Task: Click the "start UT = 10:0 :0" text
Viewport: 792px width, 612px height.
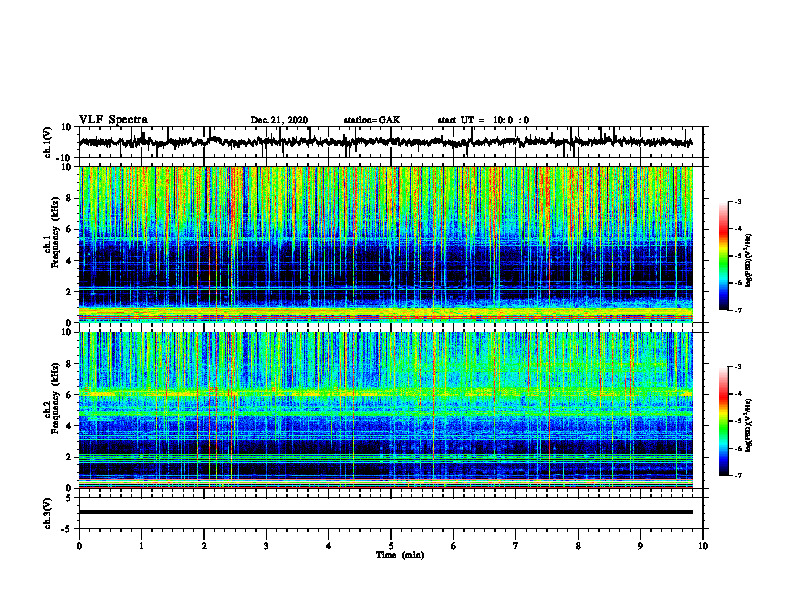Action: click(x=483, y=120)
